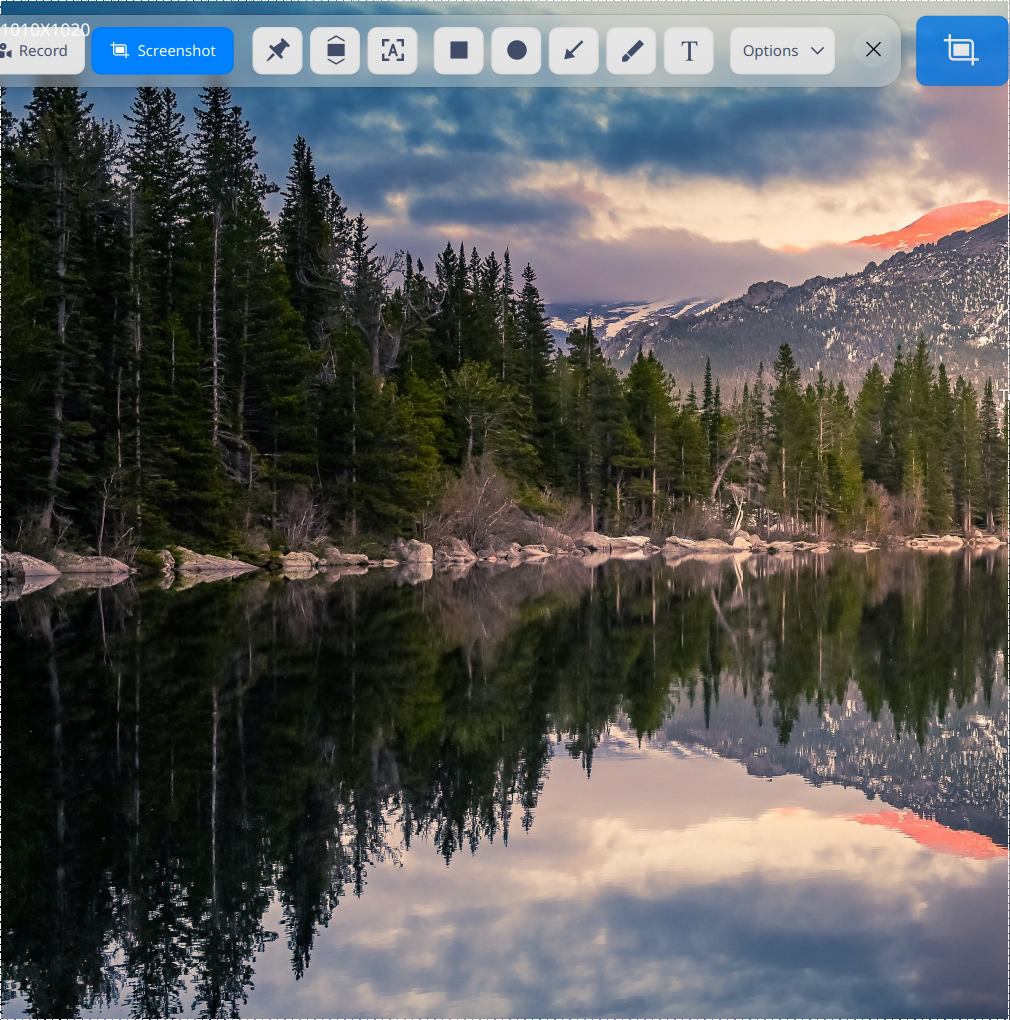Pin the capture with the pushpin icon
Viewport: 1010px width, 1020px height.
pyautogui.click(x=278, y=51)
